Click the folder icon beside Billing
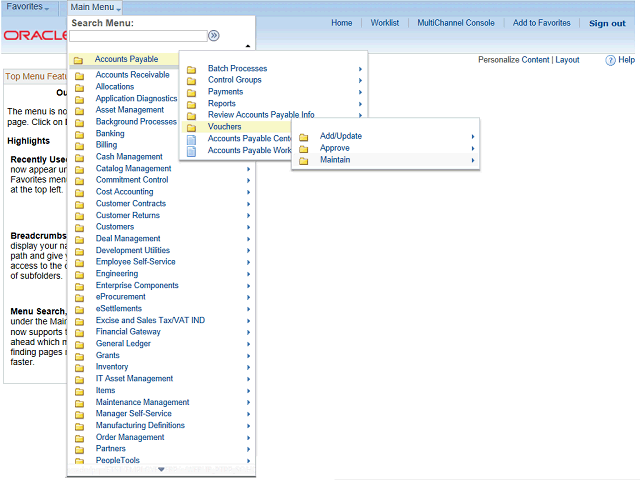 [x=80, y=146]
